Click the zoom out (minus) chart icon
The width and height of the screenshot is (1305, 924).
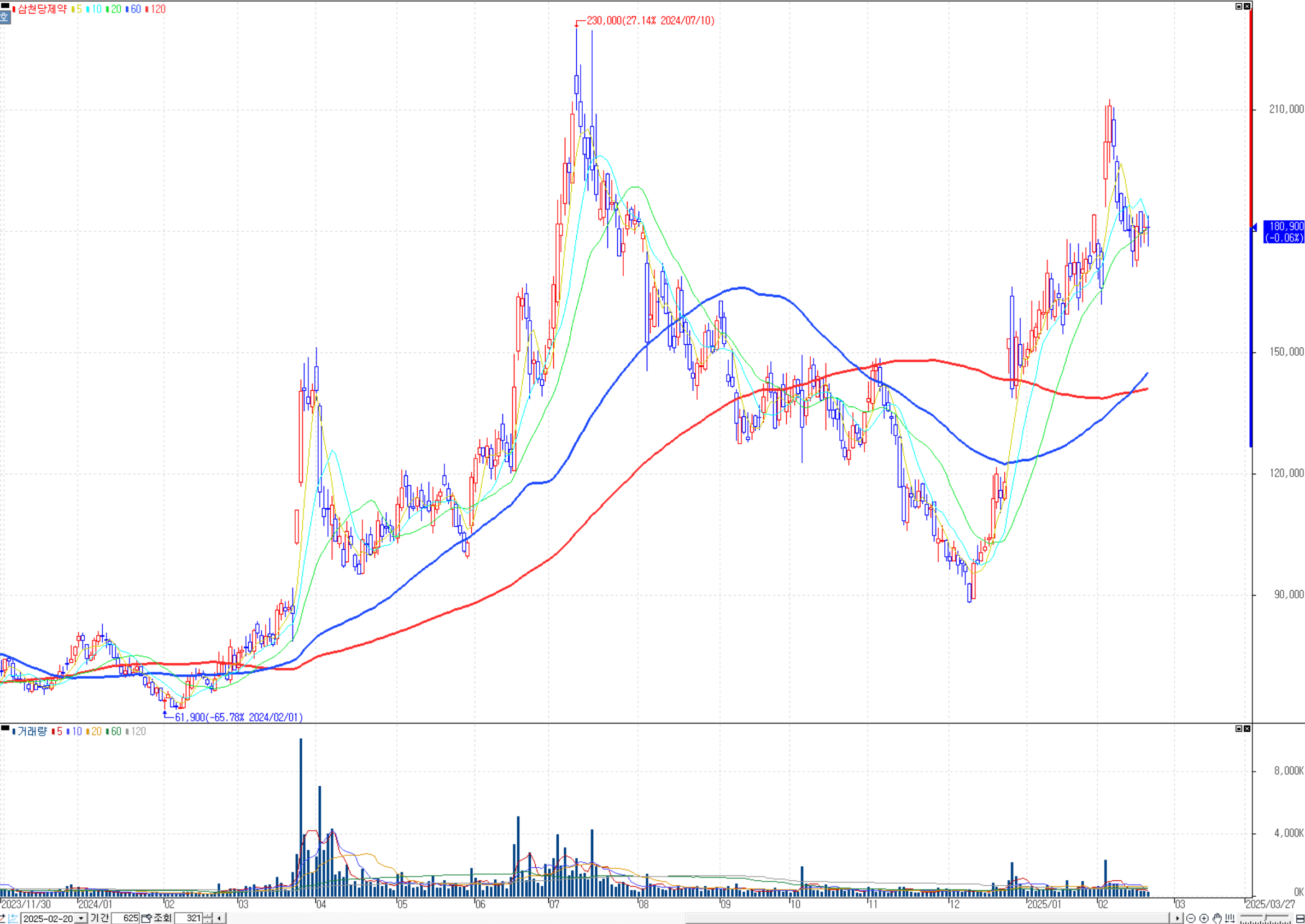tap(1191, 919)
